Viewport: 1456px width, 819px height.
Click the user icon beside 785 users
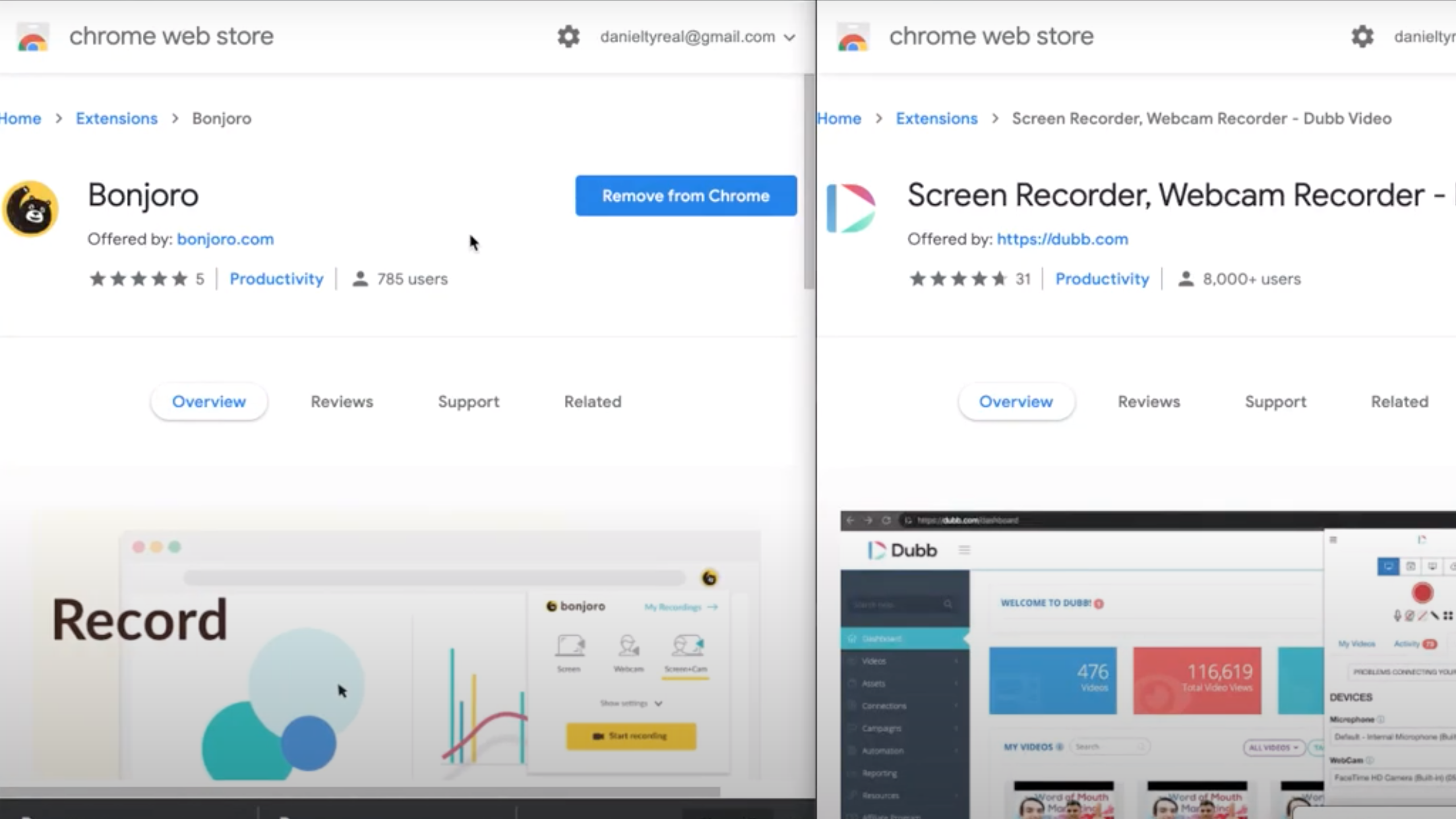pyautogui.click(x=359, y=279)
